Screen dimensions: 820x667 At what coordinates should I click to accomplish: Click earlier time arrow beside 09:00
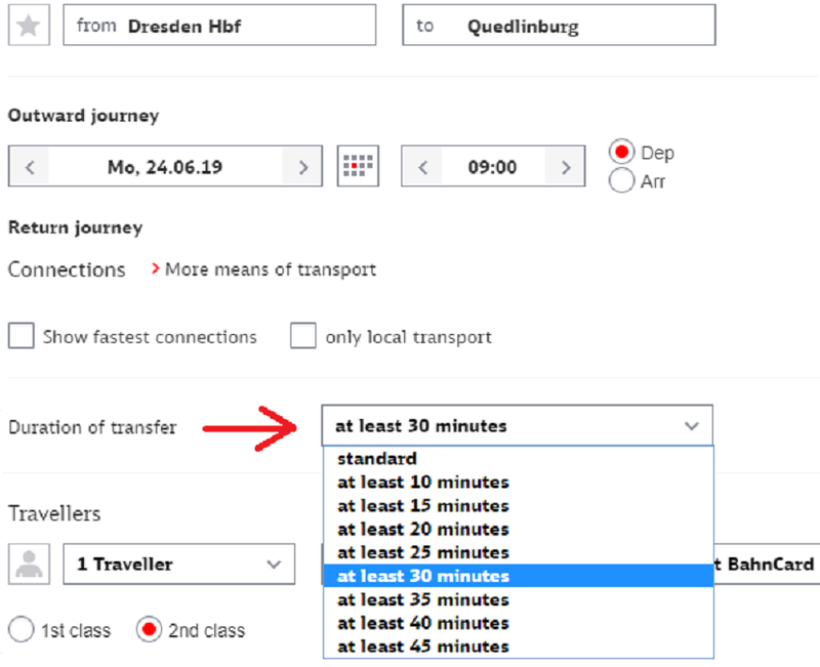point(422,167)
